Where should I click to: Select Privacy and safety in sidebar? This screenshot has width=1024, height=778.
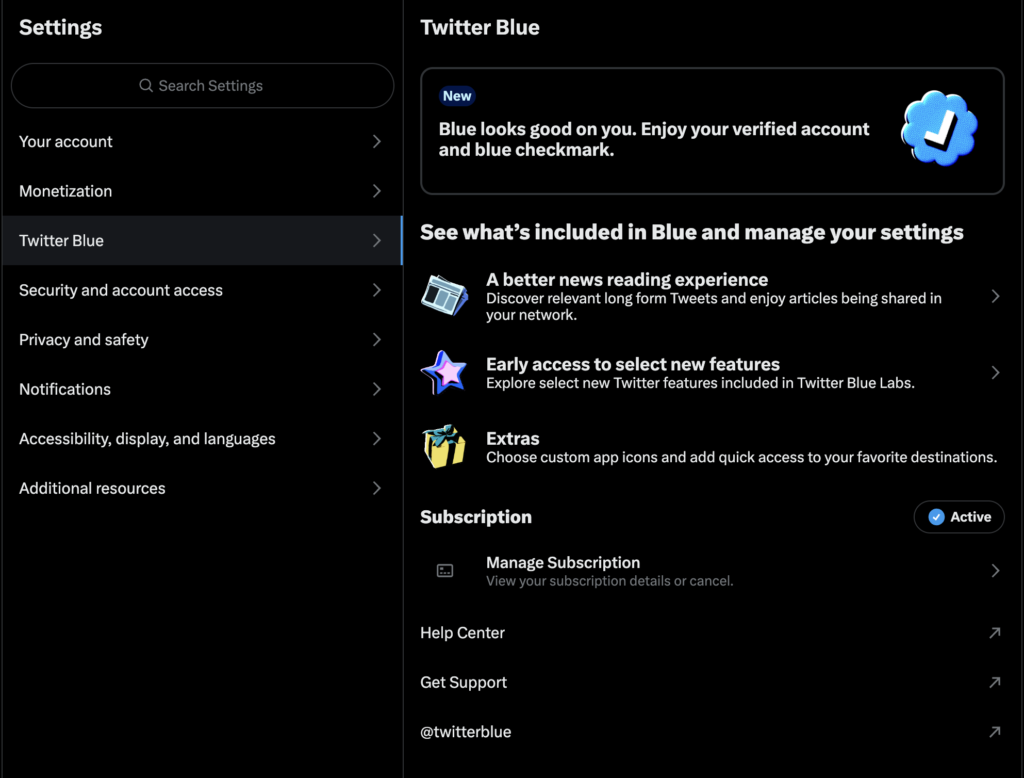(x=84, y=340)
